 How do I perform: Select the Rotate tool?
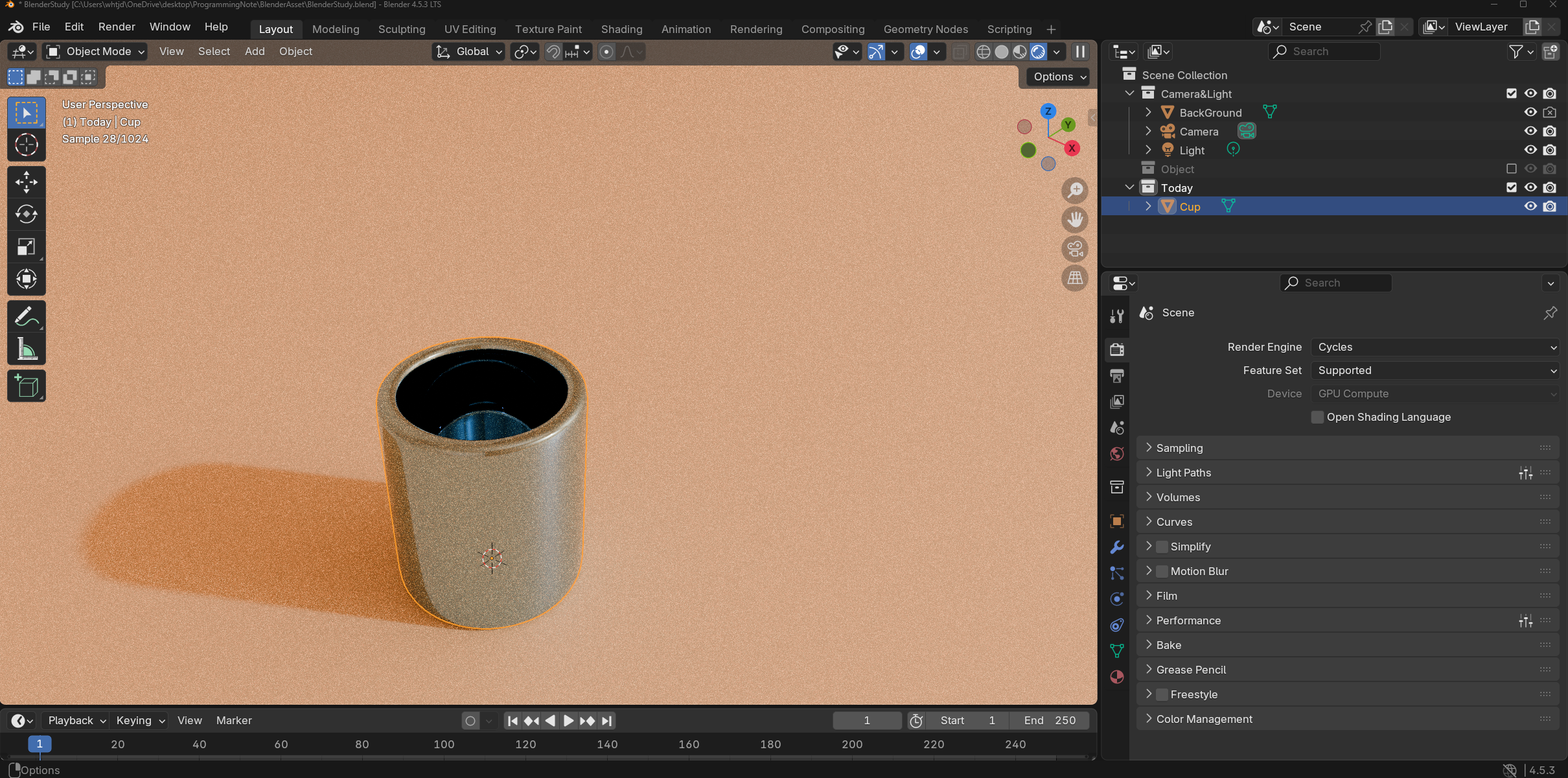click(26, 215)
